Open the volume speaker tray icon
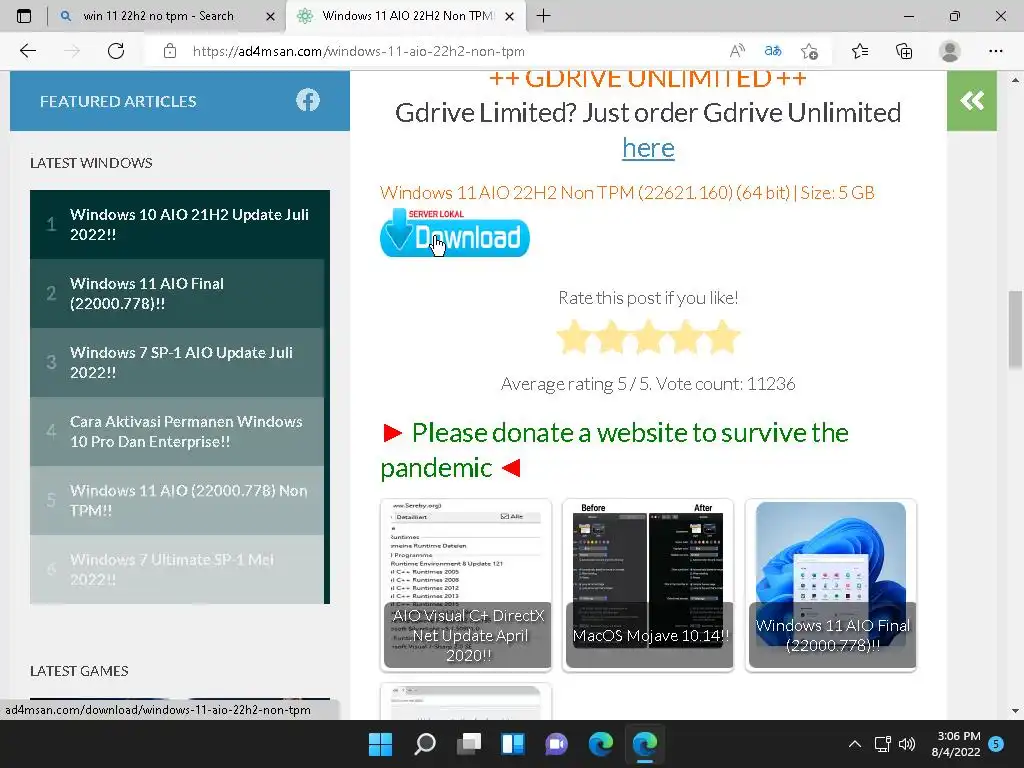The width and height of the screenshot is (1024, 768). click(x=906, y=744)
